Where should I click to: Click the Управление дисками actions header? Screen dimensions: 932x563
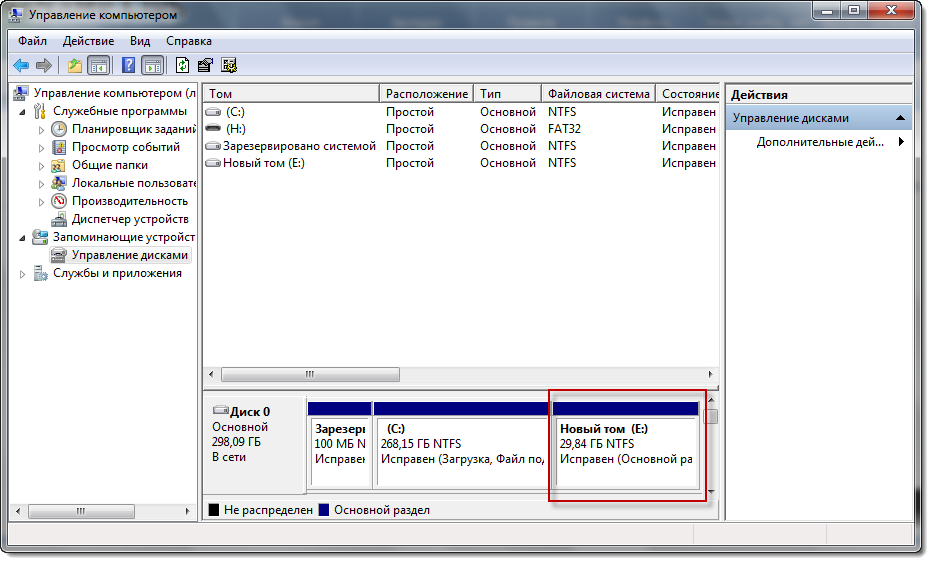click(x=819, y=118)
